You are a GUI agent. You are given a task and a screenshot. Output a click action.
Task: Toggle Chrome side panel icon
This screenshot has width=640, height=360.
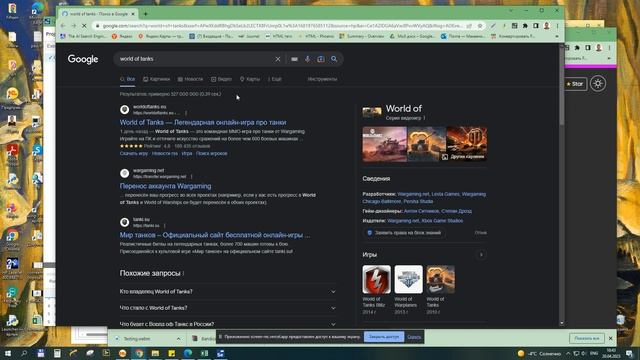[x=536, y=26]
